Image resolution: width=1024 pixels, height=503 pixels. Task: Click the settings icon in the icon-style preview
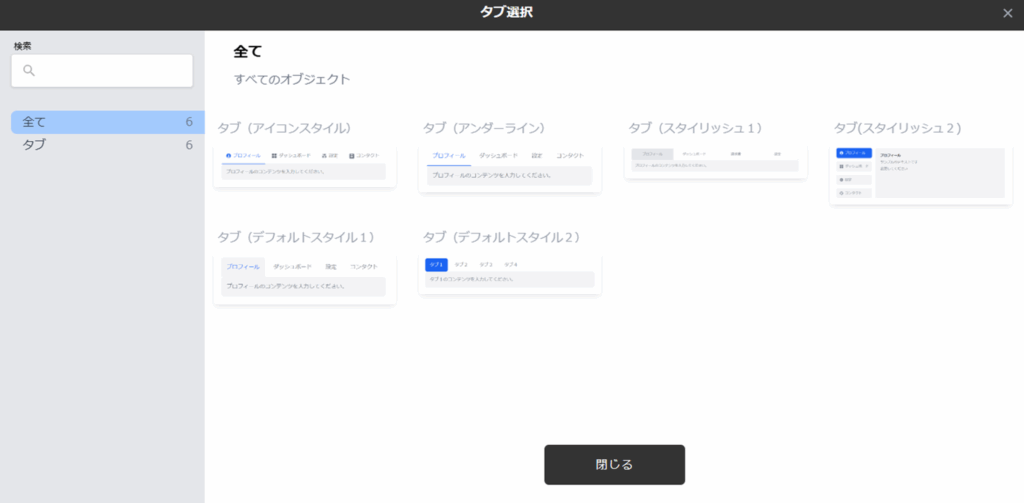pyautogui.click(x=325, y=156)
